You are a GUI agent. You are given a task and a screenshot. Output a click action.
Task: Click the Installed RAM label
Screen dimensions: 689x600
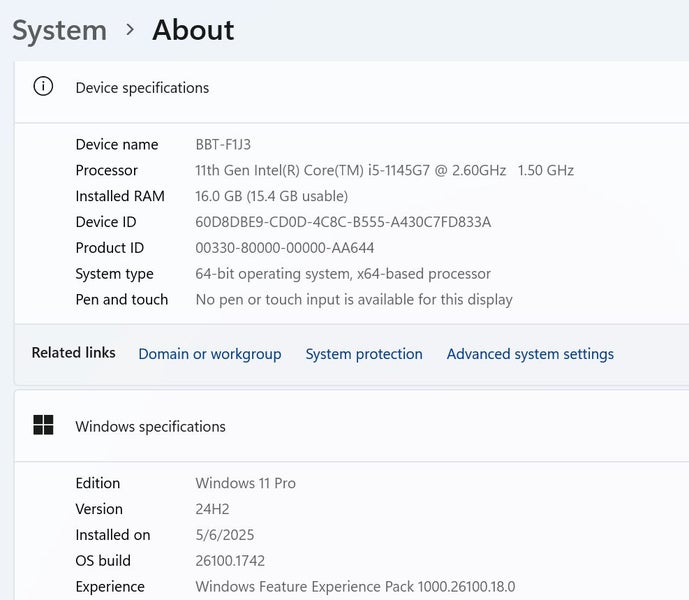[120, 196]
